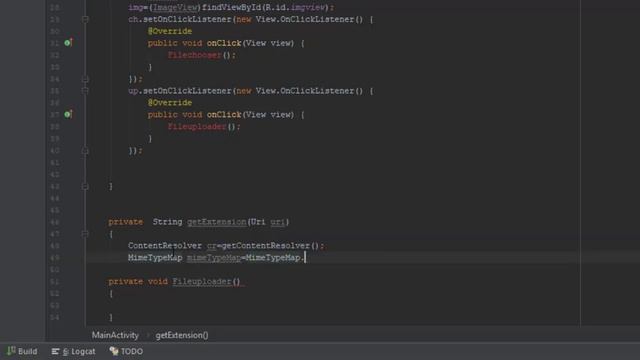Viewport: 640px width, 360px height.
Task: Click override gutter icon beside ch onClick method
Action: [68, 42]
